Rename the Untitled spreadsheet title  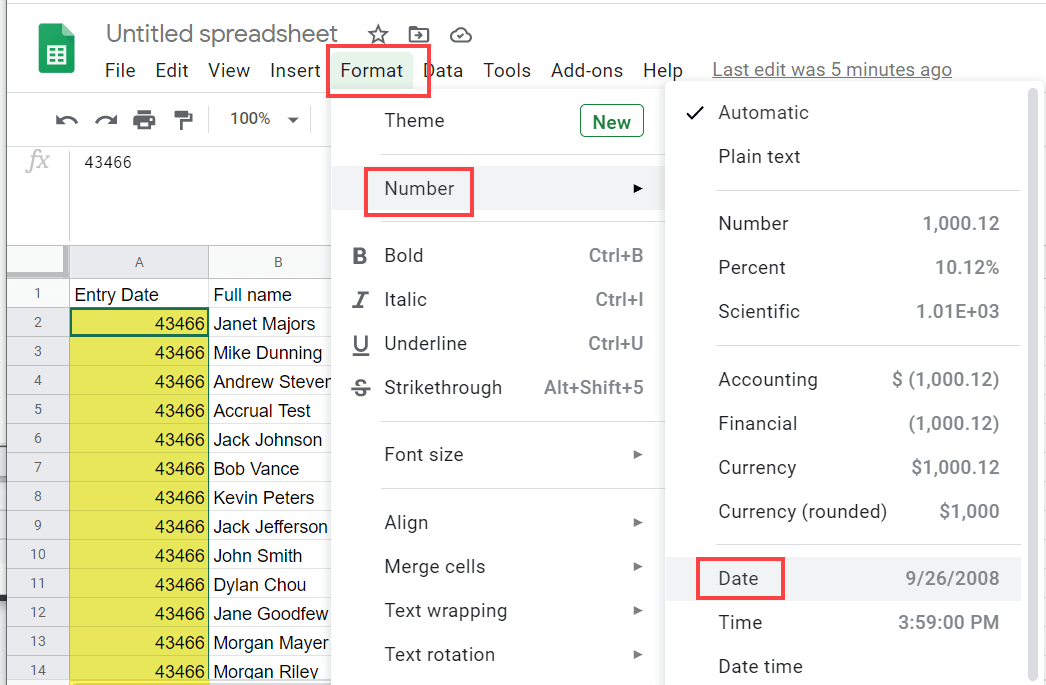tap(221, 33)
